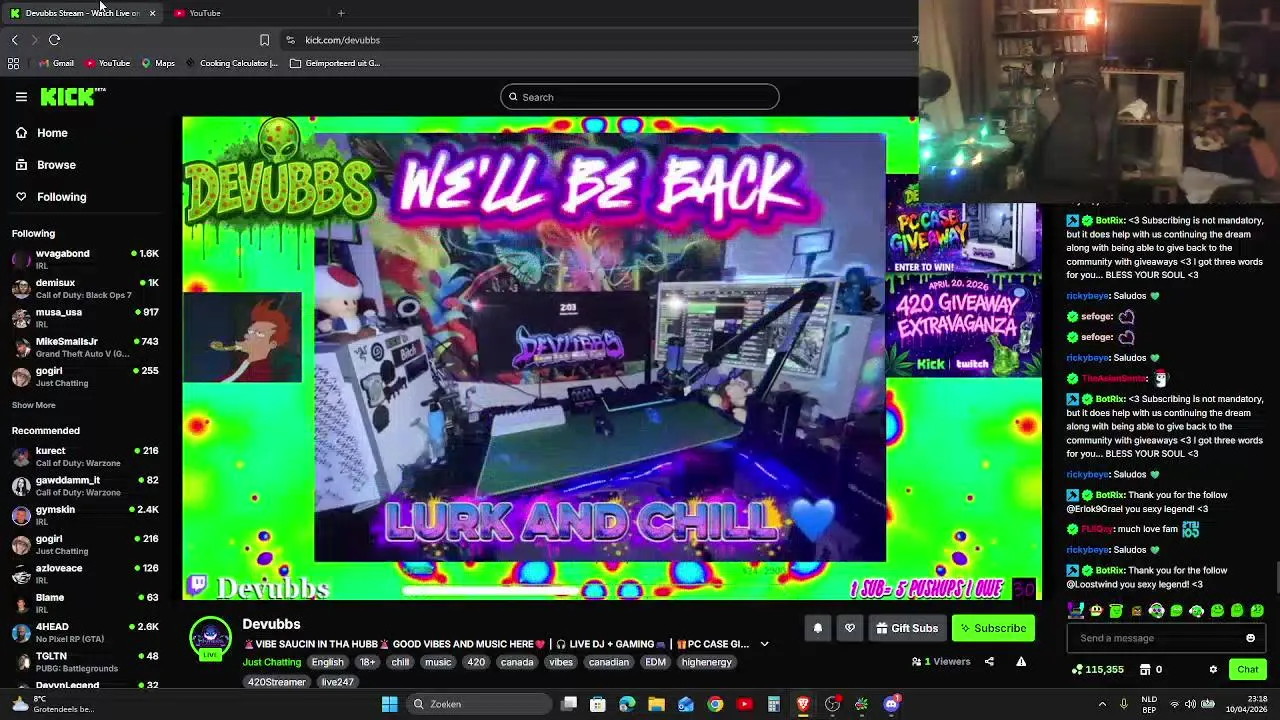1280x720 pixels.
Task: Open demisux channel in Following list
Action: point(85,288)
